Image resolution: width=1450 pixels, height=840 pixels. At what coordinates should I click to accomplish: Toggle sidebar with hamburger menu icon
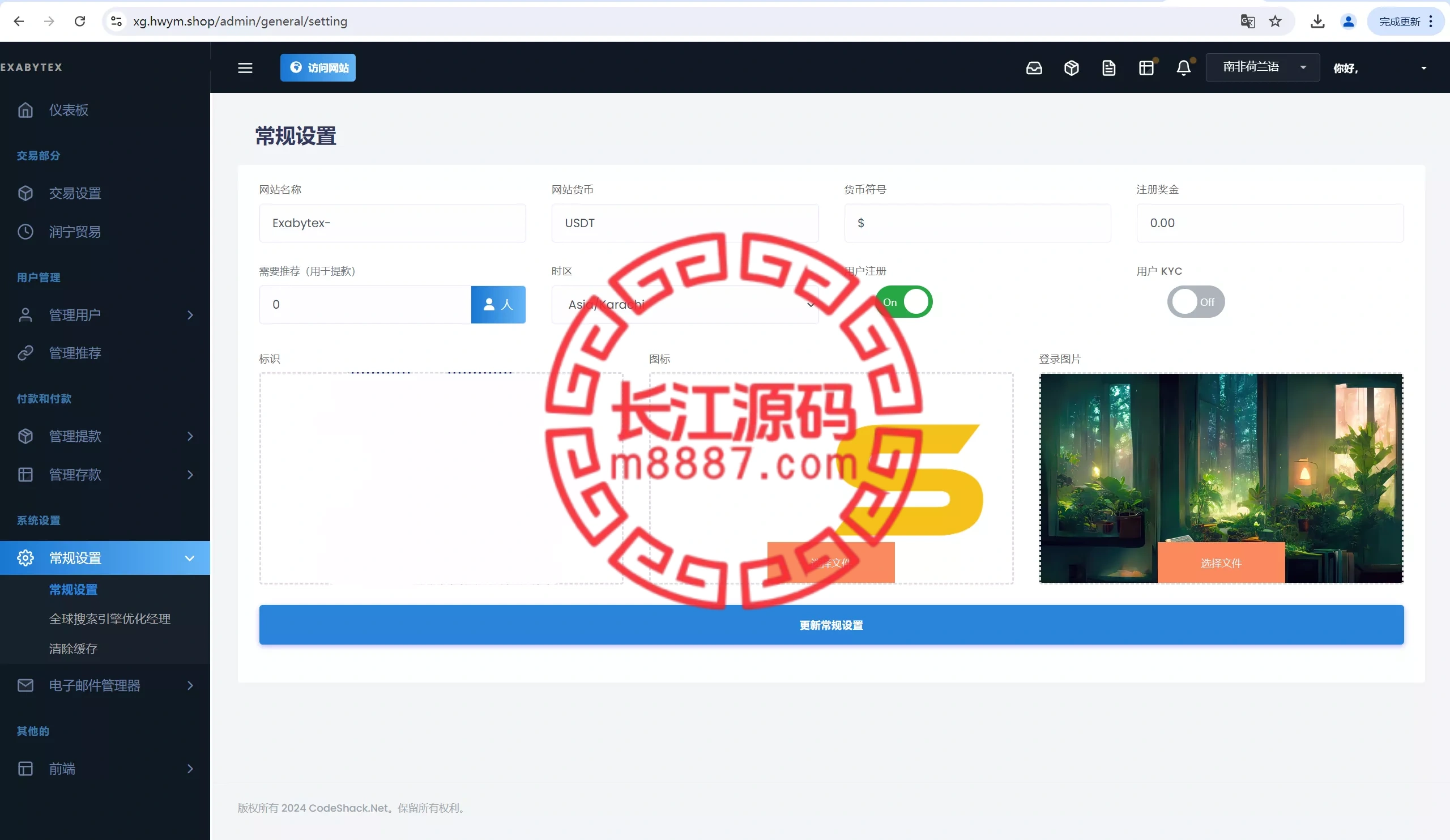click(245, 68)
